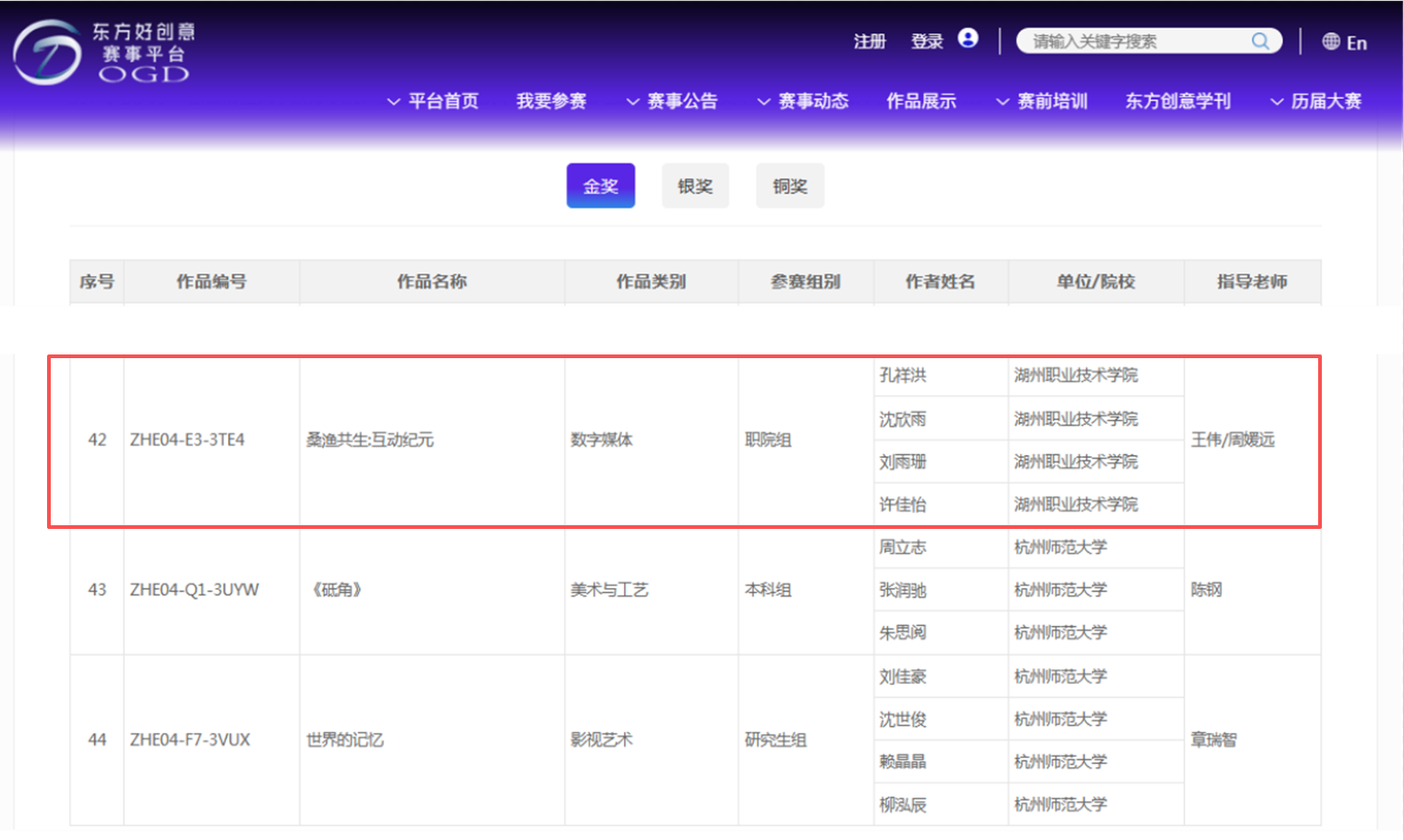The height and width of the screenshot is (840, 1404).
Task: Click the 职院组 group cell
Action: click(x=768, y=439)
